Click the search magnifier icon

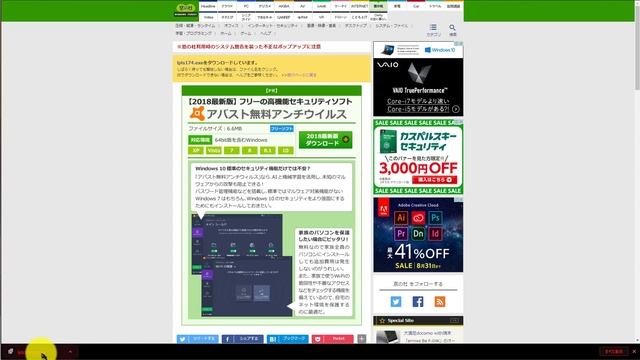(452, 29)
